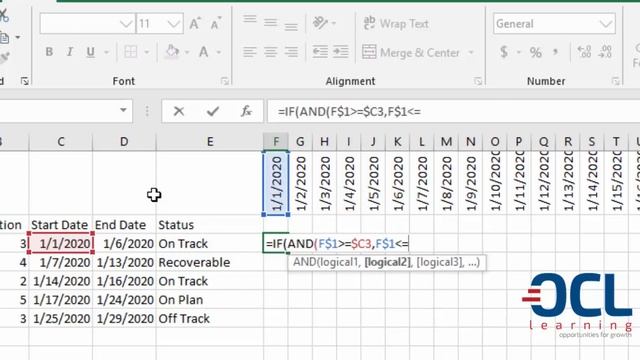Open Number format dialog launcher
Screen dimensions: 640x360
616,81
